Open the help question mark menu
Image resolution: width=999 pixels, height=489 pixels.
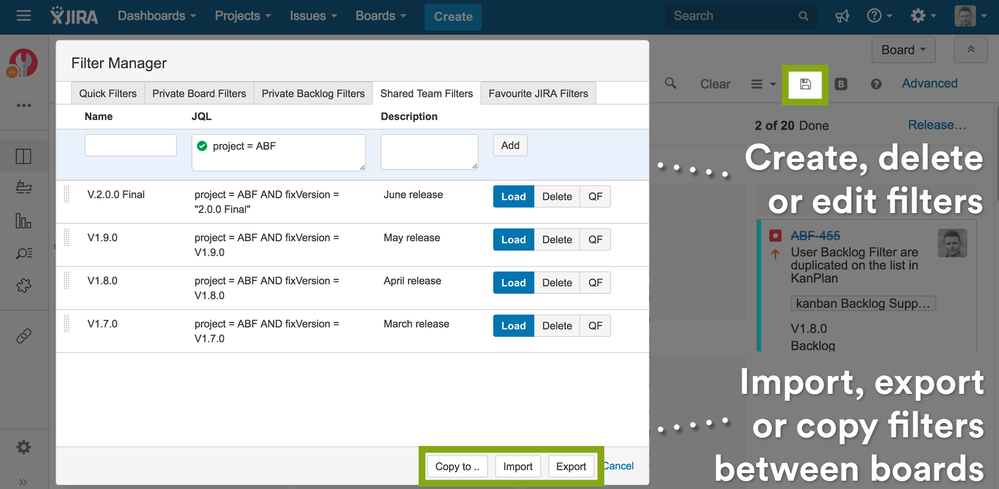[879, 17]
